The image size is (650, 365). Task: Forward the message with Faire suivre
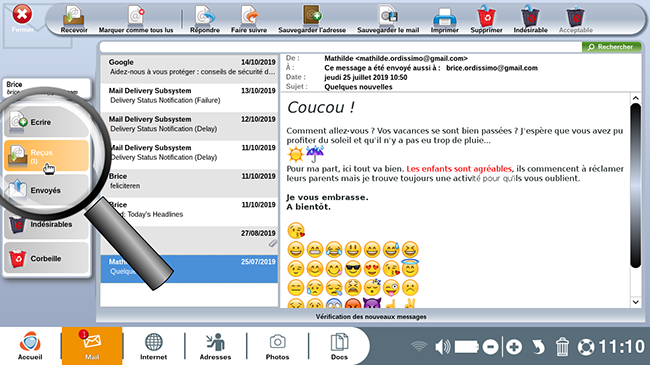click(249, 20)
